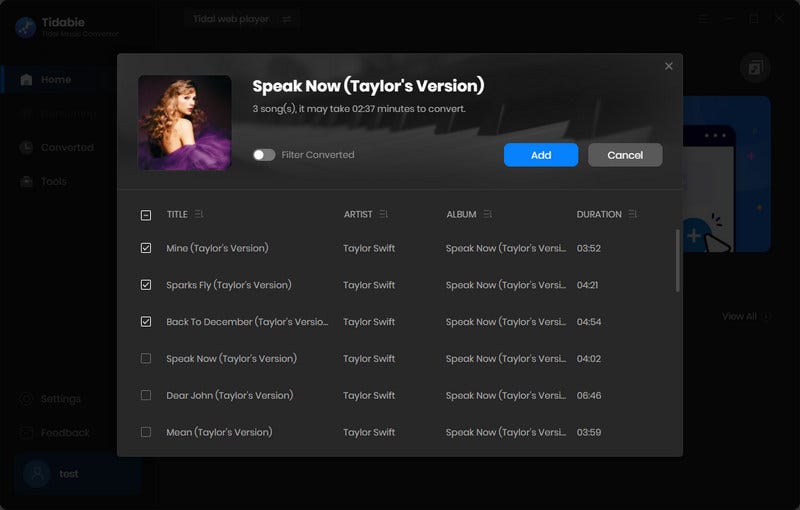Select the Sparks Fly (Taylor's Version) title
The height and width of the screenshot is (510, 800).
coord(229,285)
